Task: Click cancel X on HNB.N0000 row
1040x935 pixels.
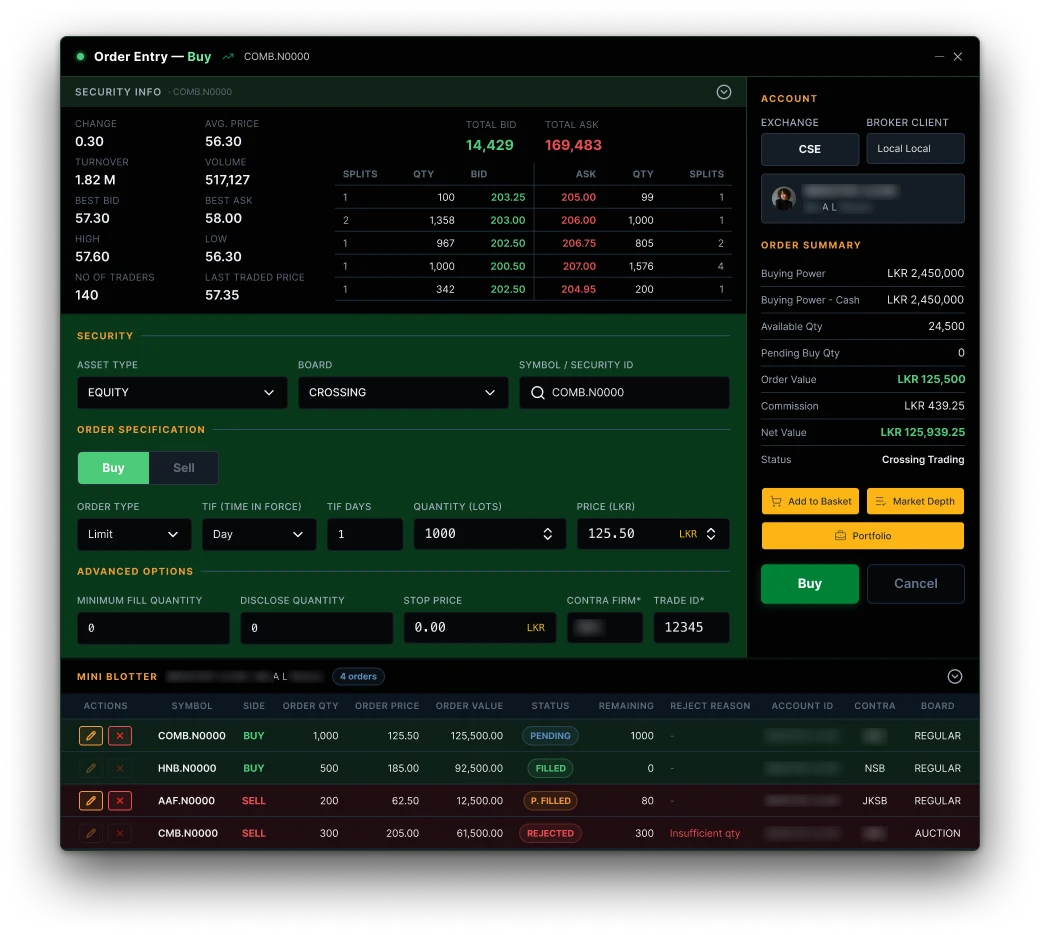Action: (x=119, y=768)
